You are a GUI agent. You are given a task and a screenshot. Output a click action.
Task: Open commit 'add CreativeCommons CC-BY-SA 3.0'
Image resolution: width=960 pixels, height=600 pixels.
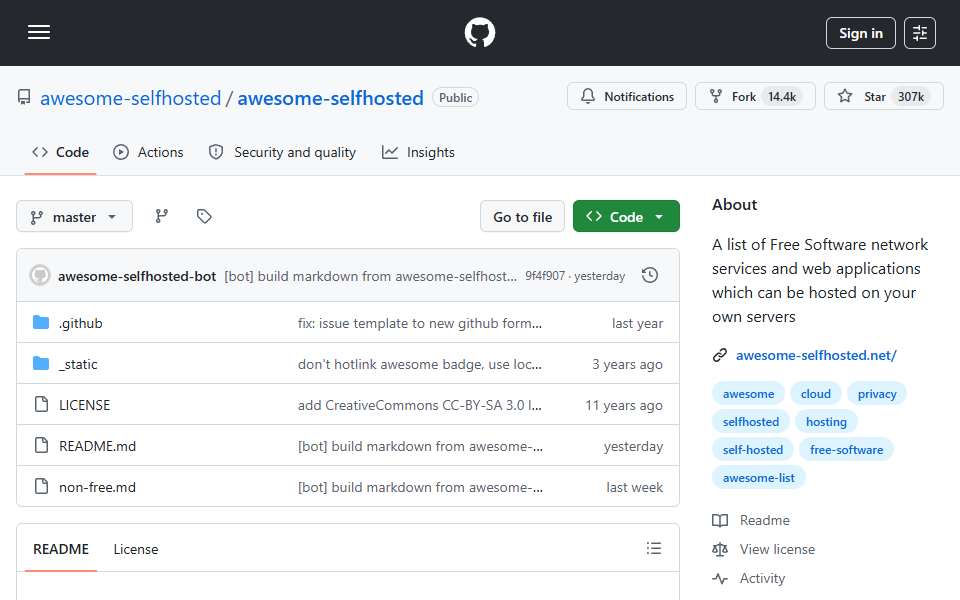click(x=419, y=405)
